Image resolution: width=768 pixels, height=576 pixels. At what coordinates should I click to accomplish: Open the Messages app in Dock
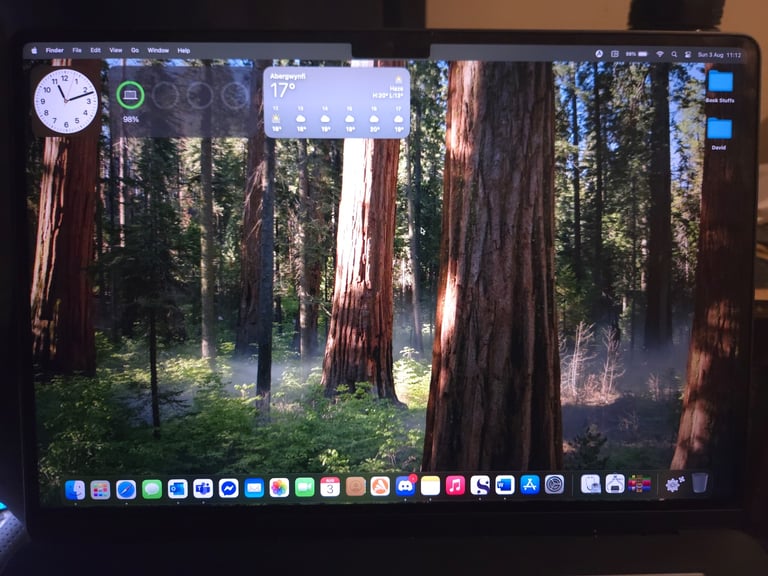[152, 489]
